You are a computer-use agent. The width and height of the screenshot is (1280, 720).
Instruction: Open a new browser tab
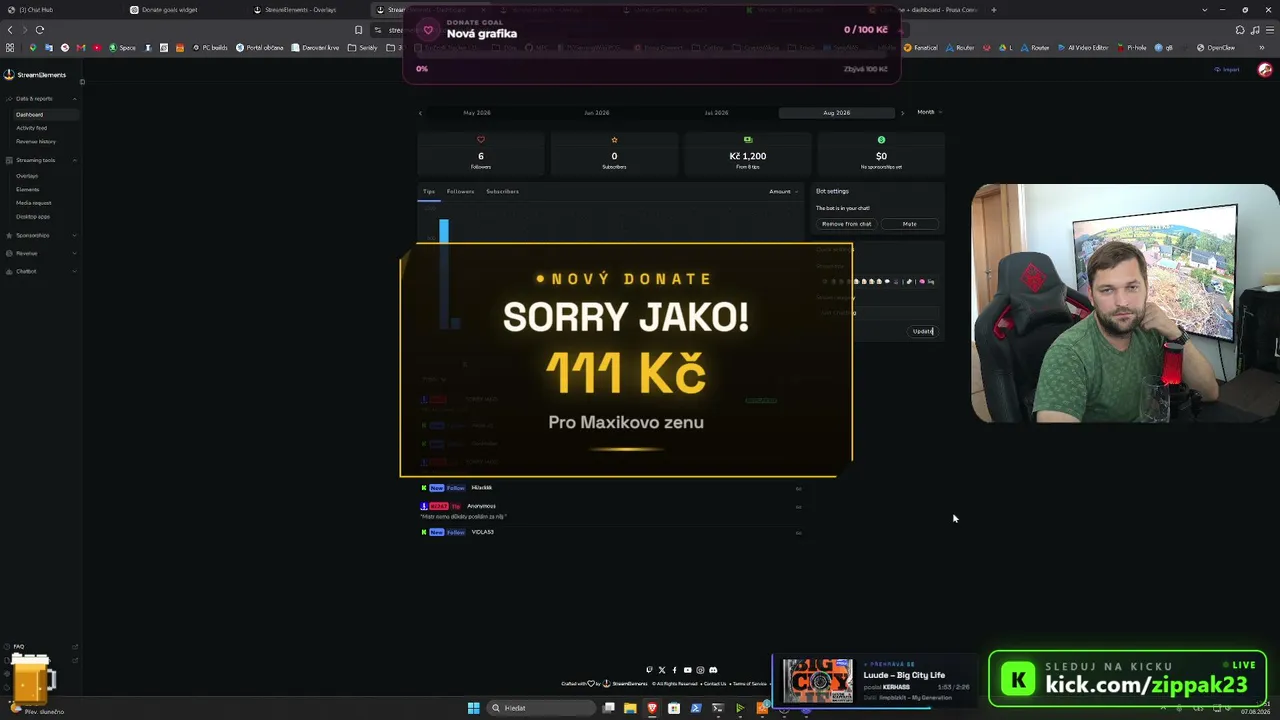pos(993,10)
